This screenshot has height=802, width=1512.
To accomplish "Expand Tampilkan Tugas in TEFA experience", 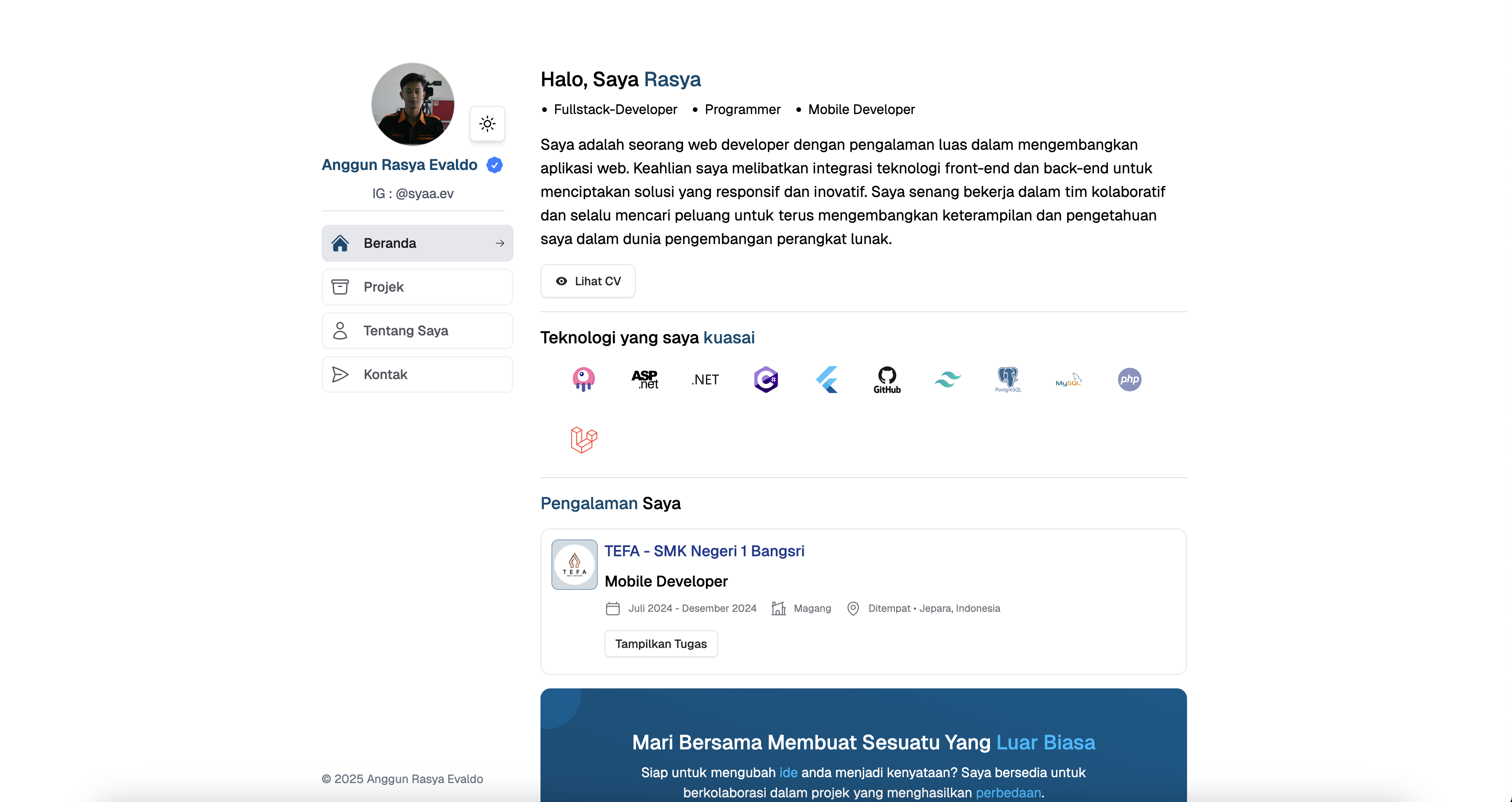I will 661,644.
